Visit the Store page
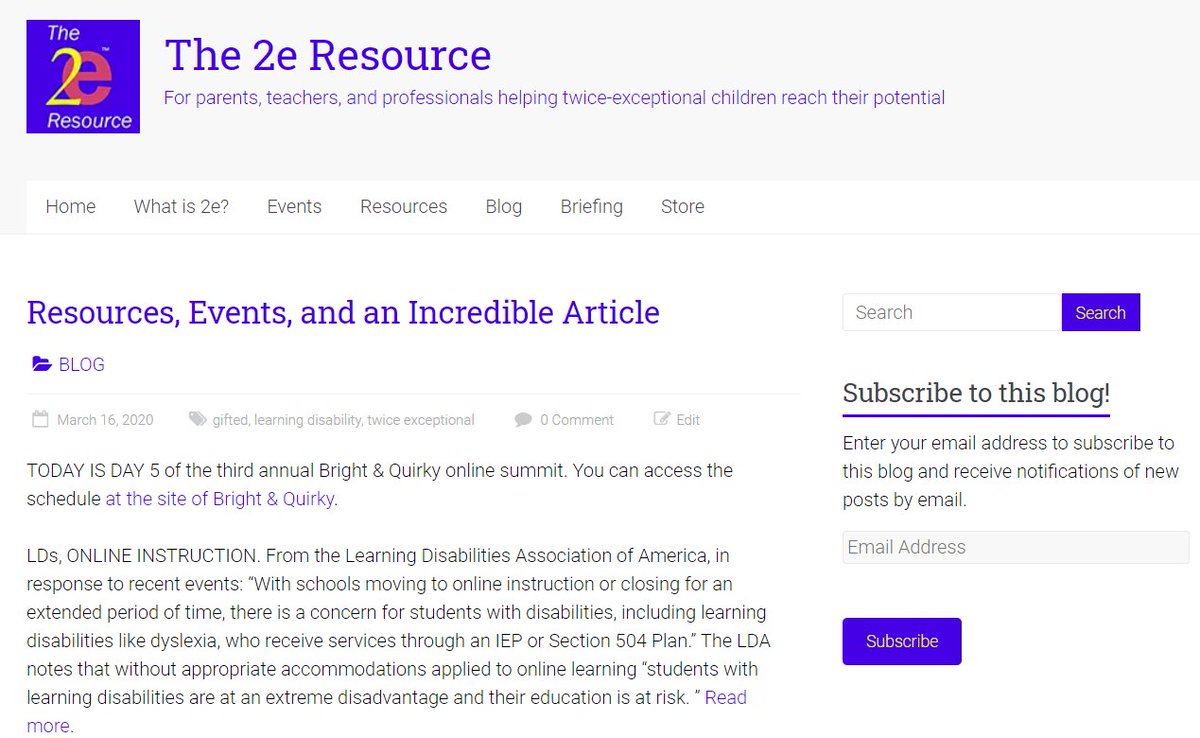This screenshot has width=1200, height=738. (x=682, y=207)
